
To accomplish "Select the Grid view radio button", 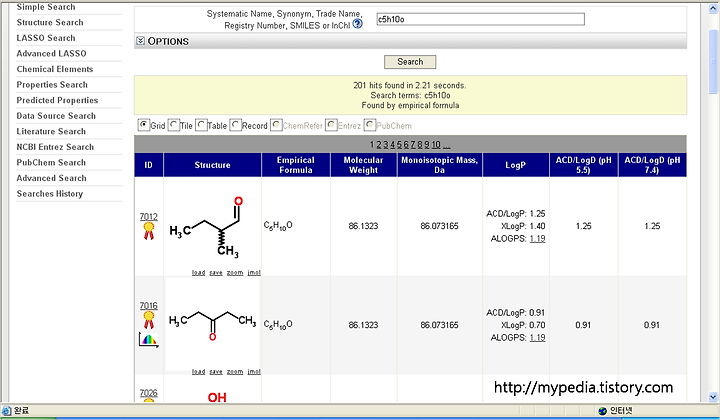I will coord(144,125).
